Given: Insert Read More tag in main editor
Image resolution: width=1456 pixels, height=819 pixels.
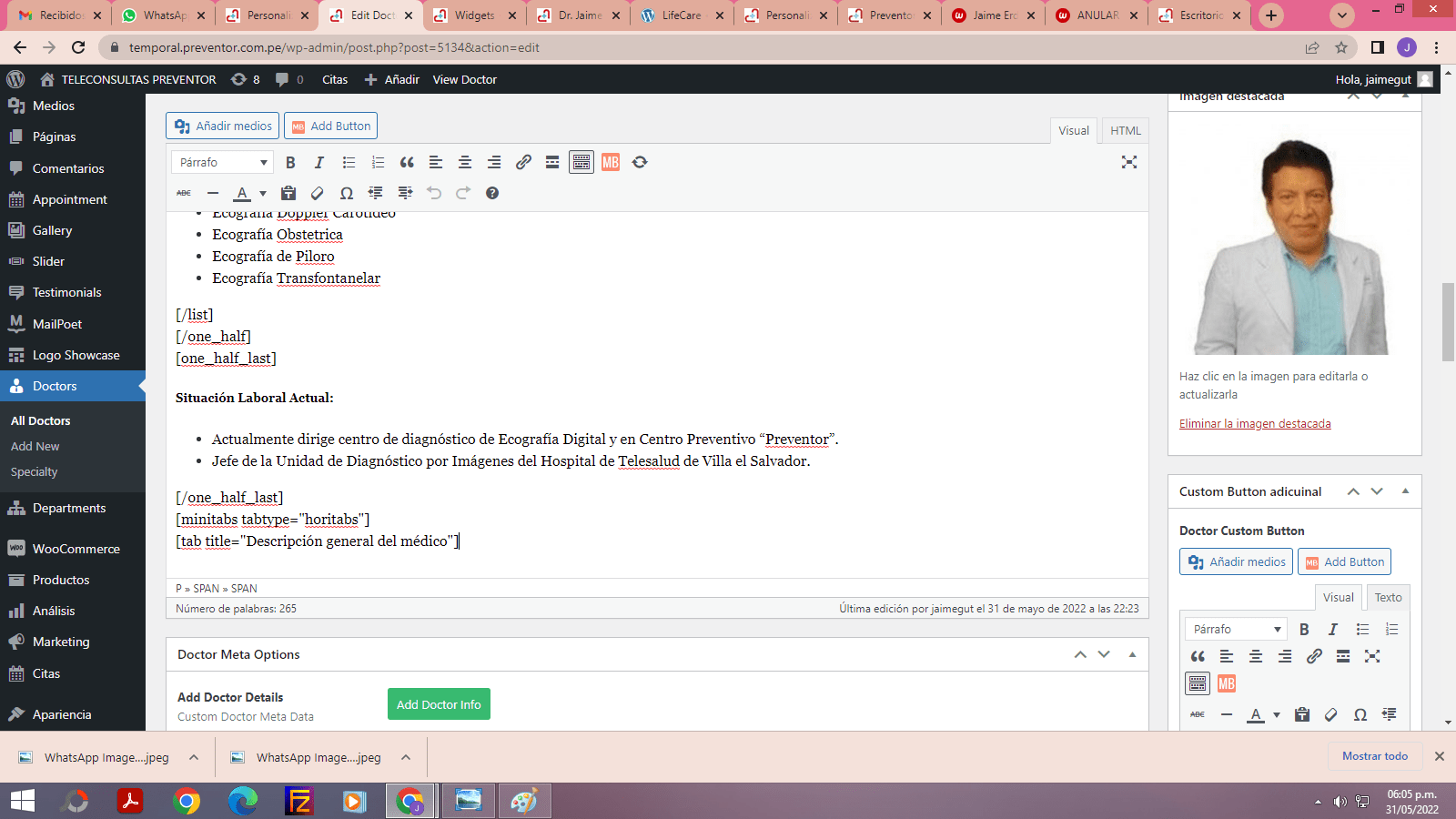Looking at the screenshot, I should coord(552,162).
